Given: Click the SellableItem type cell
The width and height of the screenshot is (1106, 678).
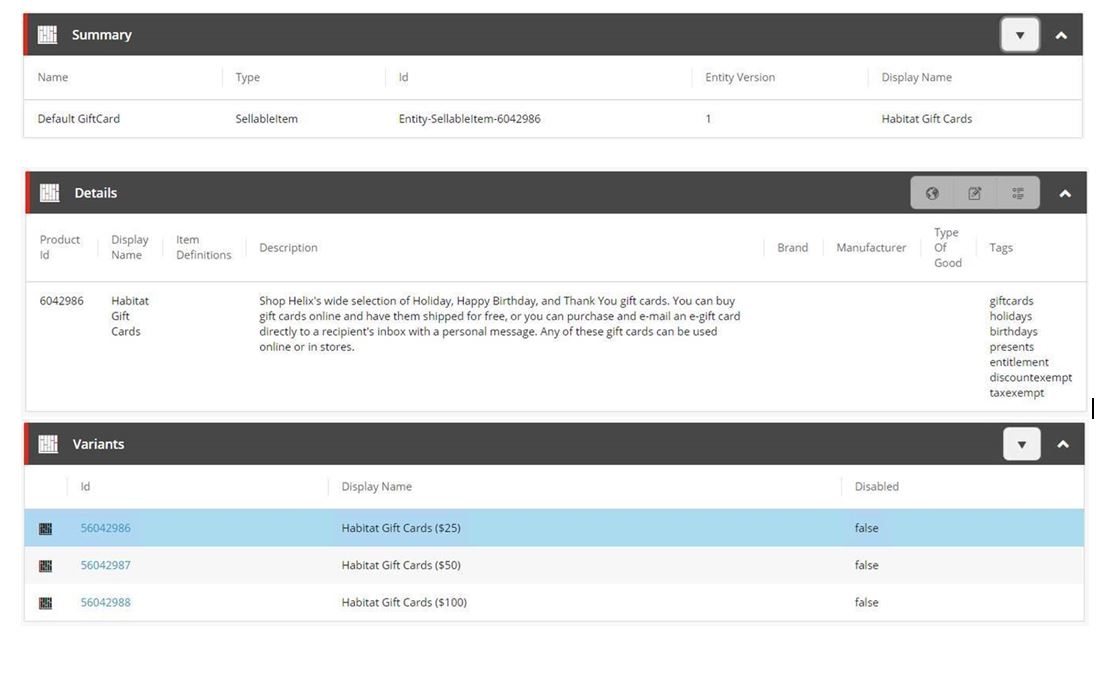Looking at the screenshot, I should click(267, 119).
